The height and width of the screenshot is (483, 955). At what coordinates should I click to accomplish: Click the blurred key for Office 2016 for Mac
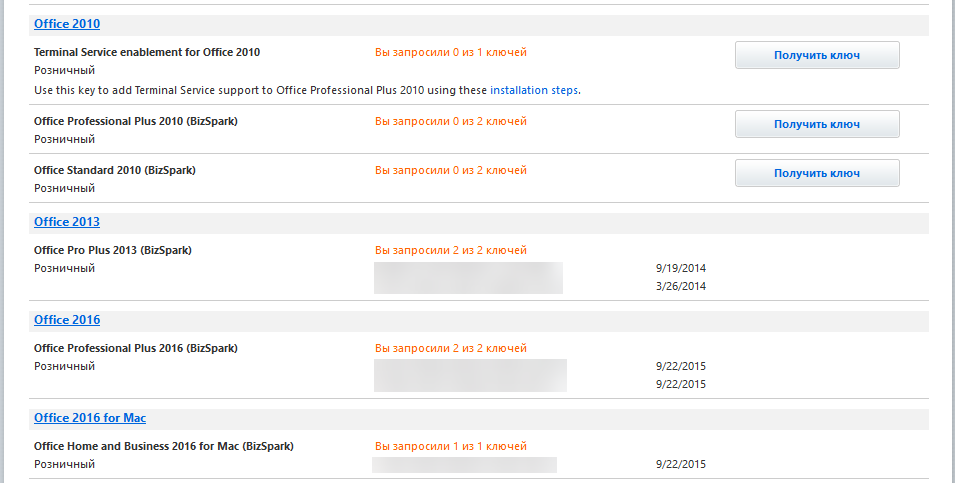pos(464,464)
